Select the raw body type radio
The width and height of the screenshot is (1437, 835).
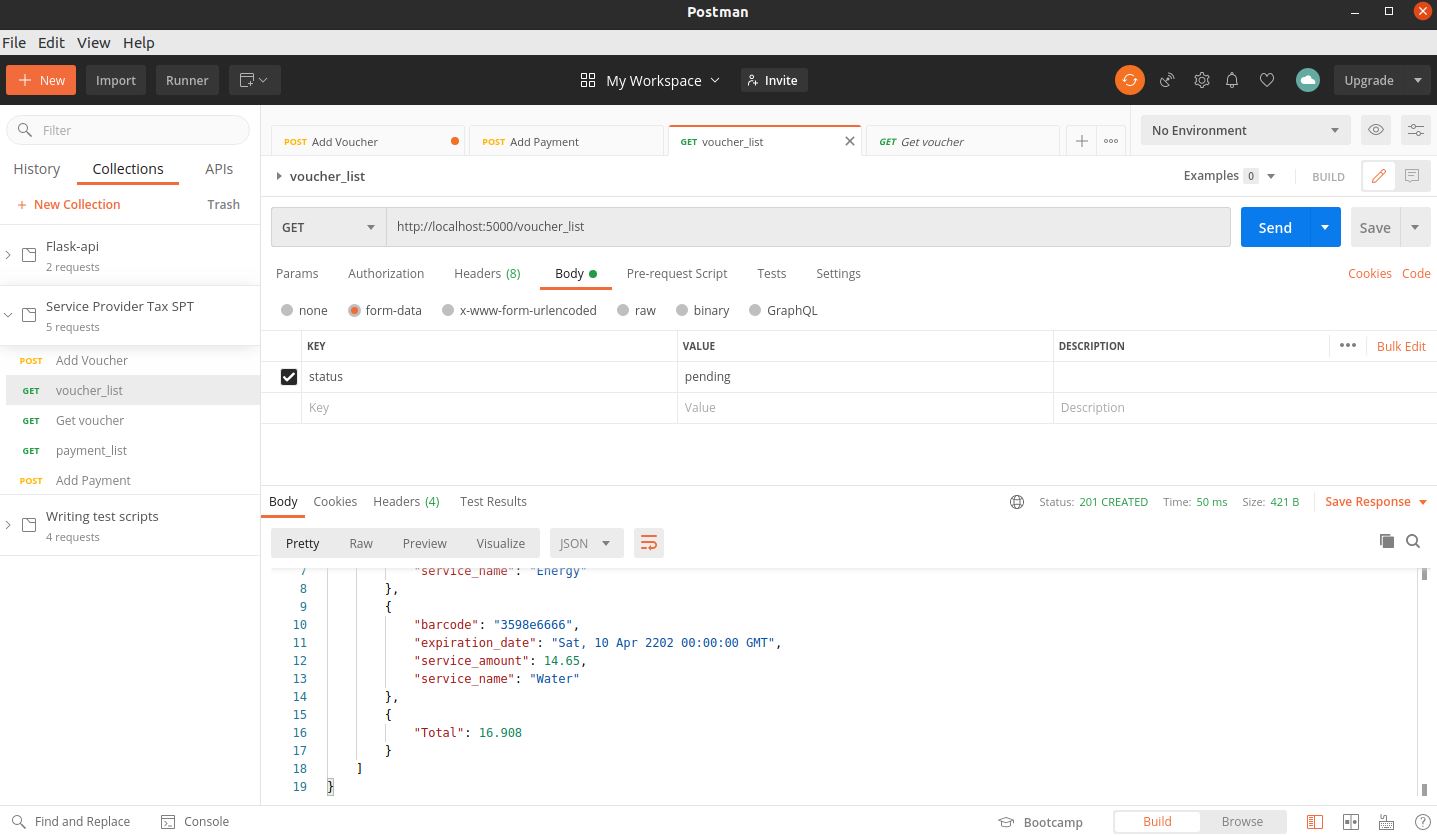(x=624, y=311)
